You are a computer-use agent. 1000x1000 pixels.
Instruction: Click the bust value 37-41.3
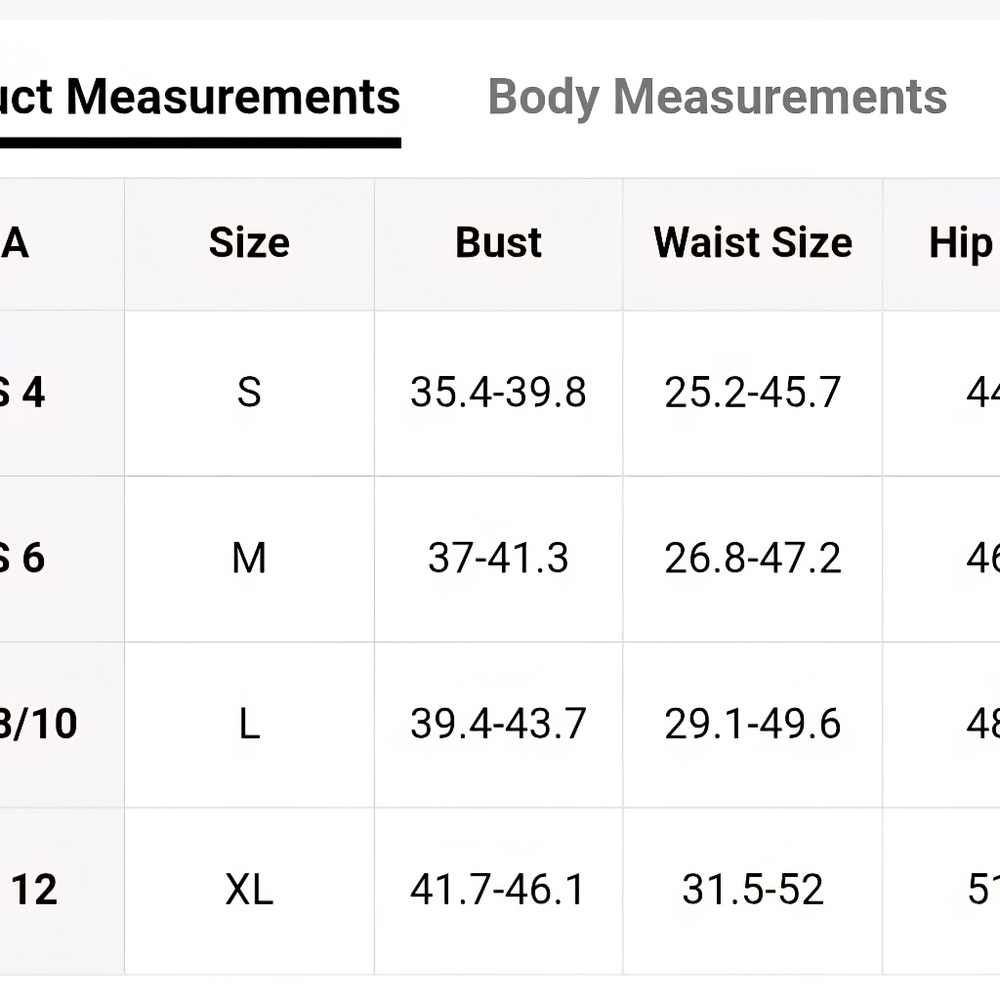(498, 558)
